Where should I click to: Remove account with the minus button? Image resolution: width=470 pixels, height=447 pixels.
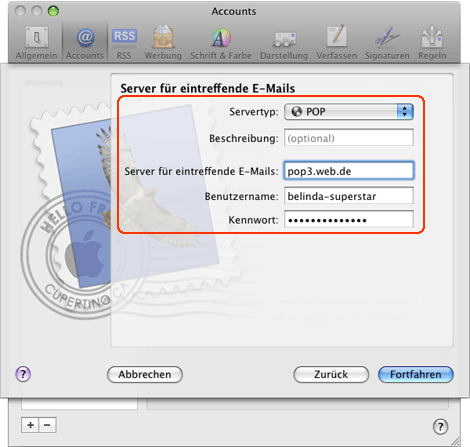pos(47,425)
